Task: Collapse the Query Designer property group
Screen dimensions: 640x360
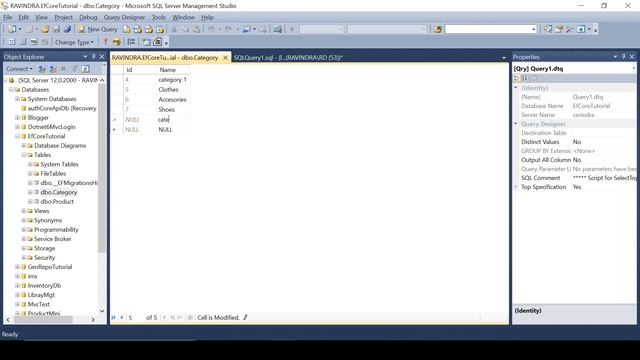Action: pos(516,124)
